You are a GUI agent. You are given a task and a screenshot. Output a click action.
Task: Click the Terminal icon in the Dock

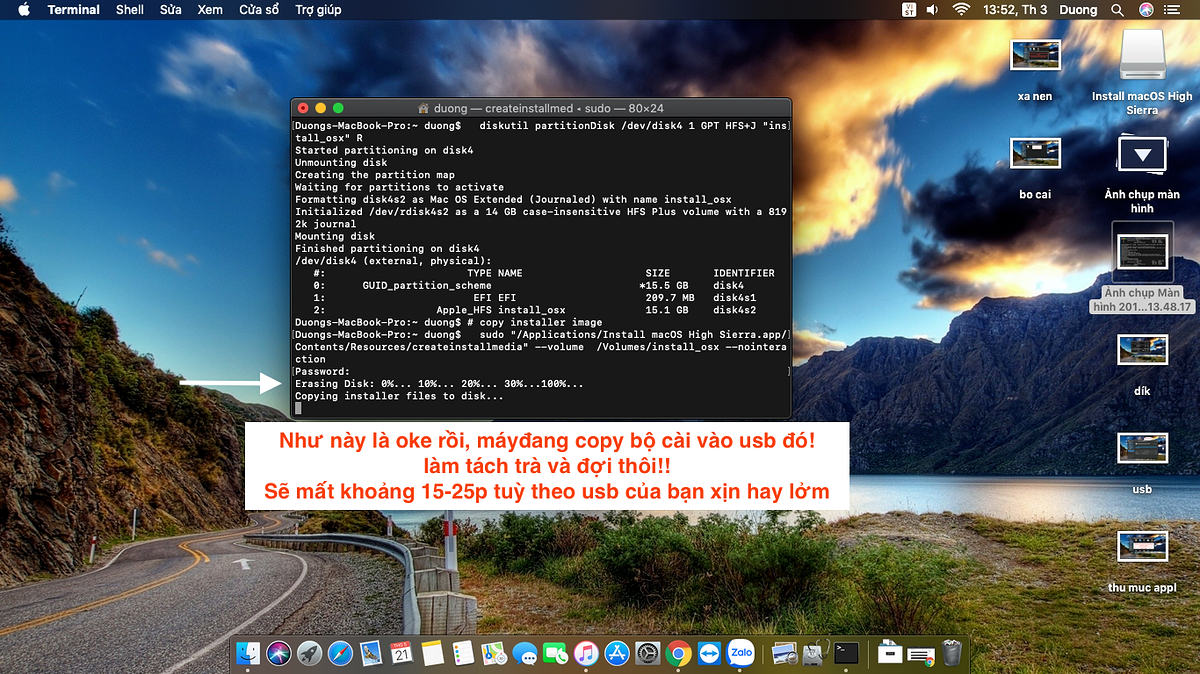point(847,653)
